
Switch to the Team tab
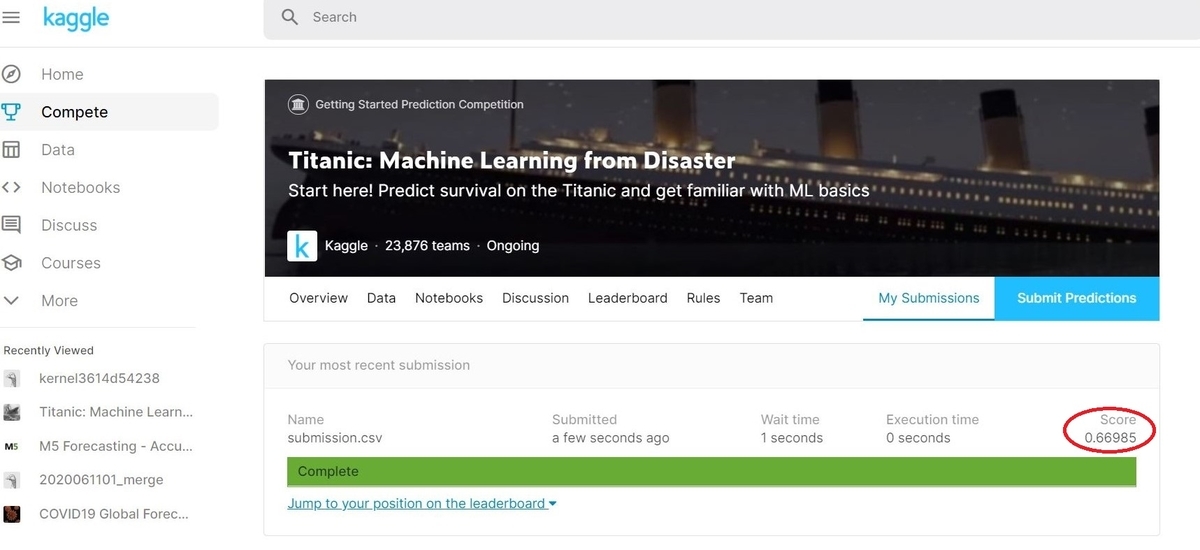pyautogui.click(x=756, y=298)
